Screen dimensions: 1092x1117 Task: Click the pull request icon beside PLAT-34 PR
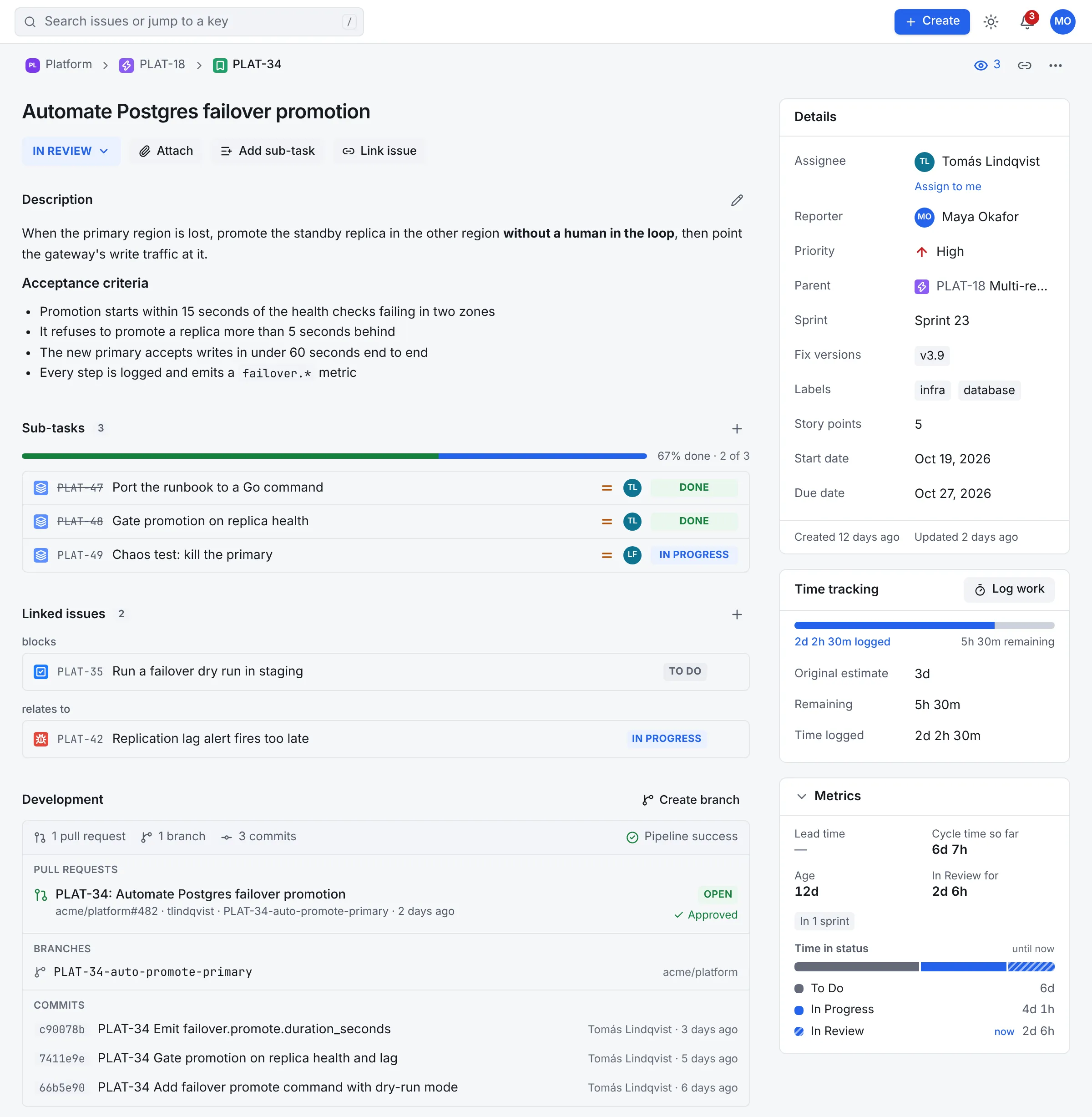tap(40, 895)
